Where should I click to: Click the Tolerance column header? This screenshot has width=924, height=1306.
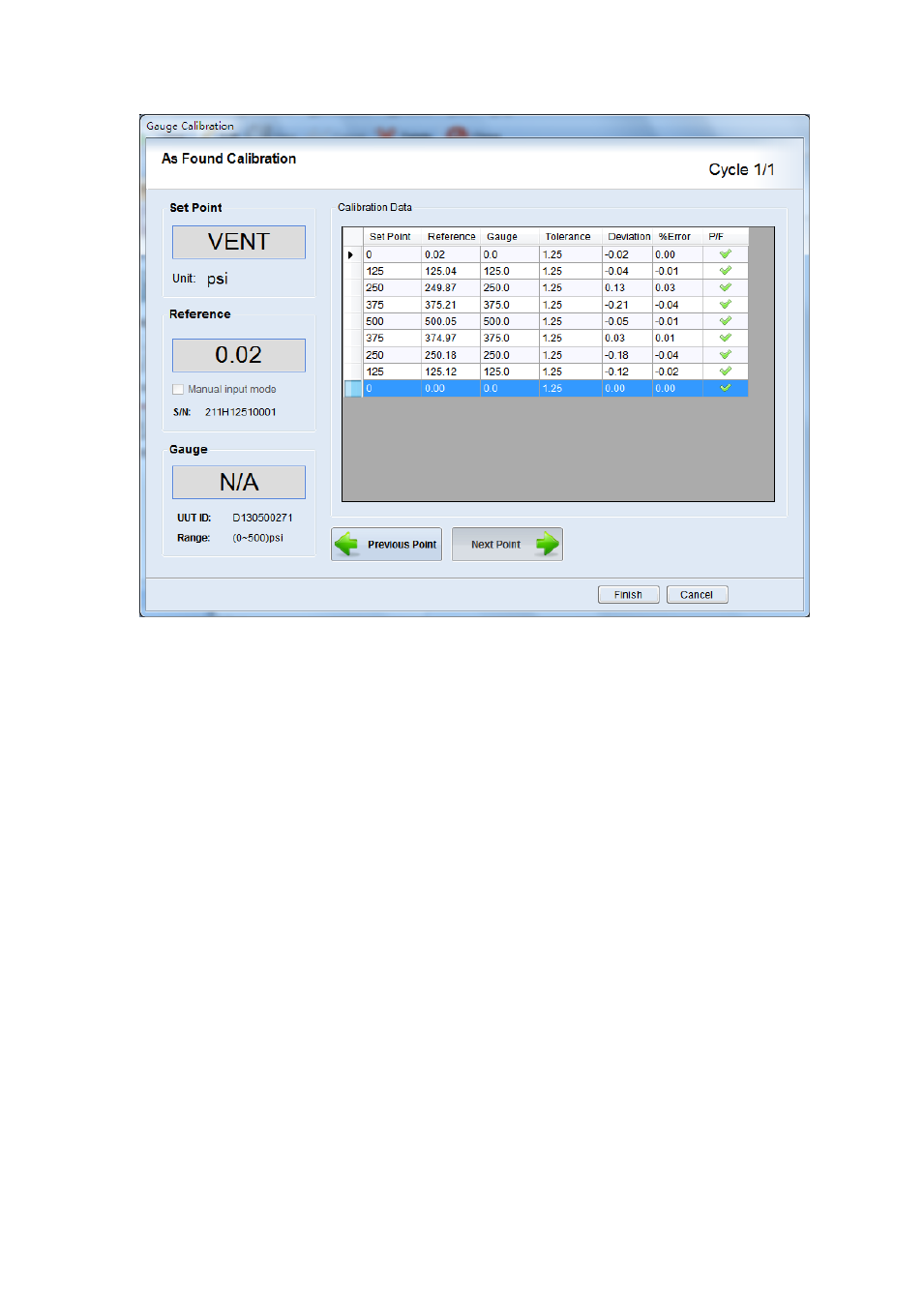coord(571,236)
